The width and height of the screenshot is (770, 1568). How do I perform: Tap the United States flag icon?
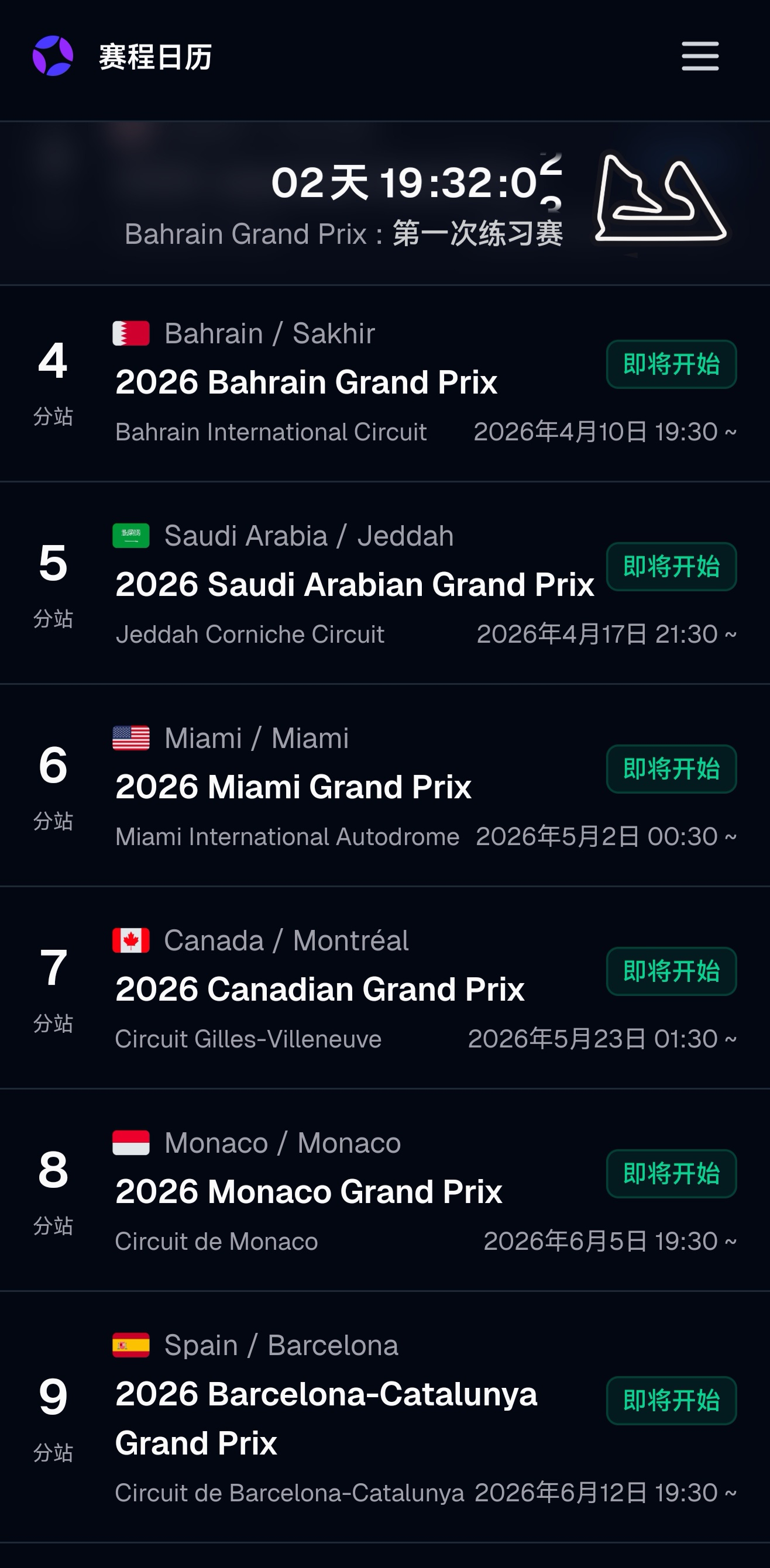[131, 738]
